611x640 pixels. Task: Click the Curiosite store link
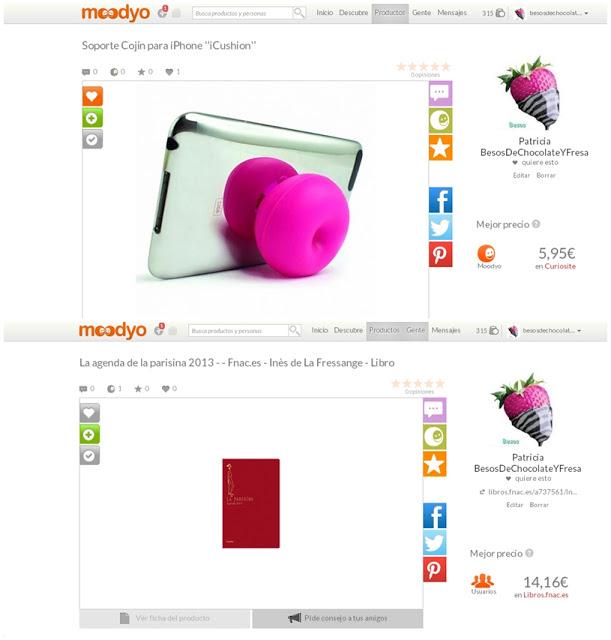(560, 266)
